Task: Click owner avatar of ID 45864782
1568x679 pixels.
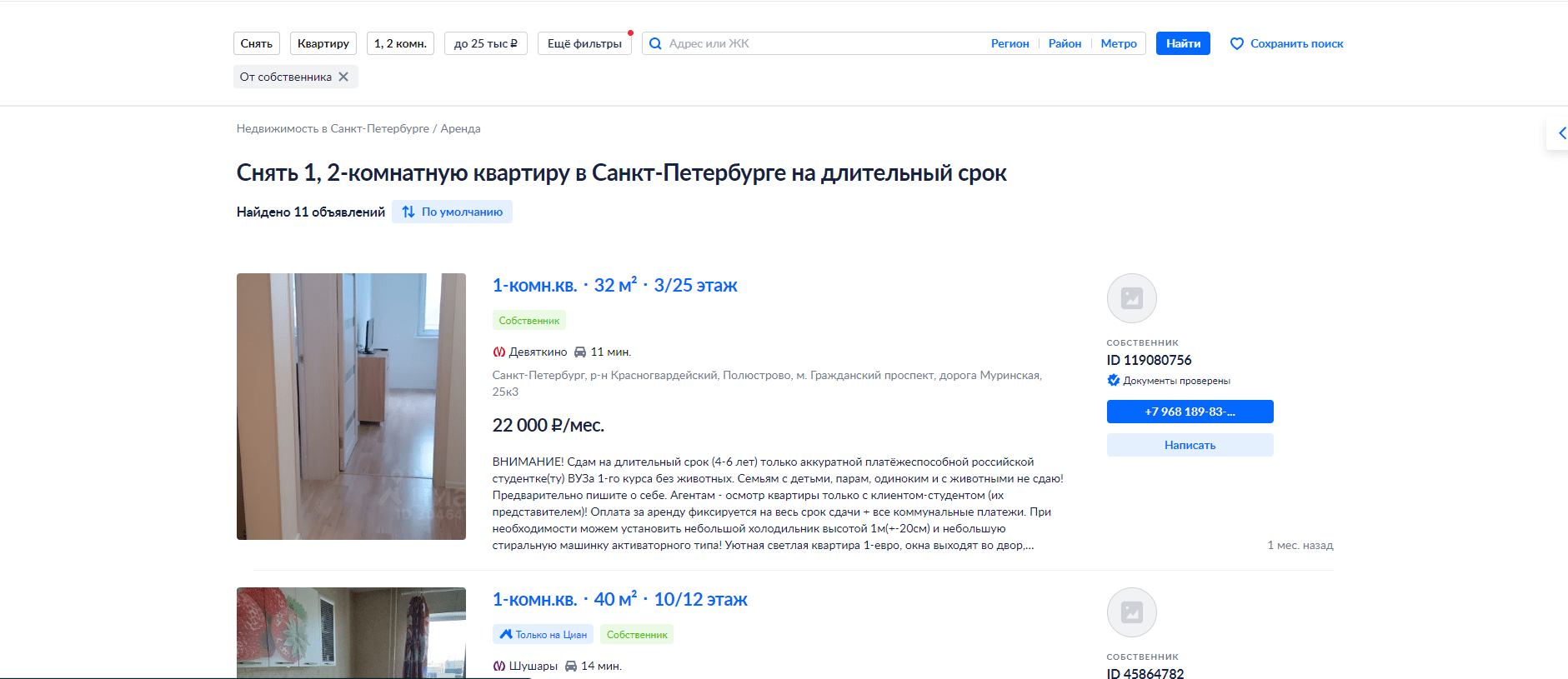Action: pyautogui.click(x=1131, y=612)
